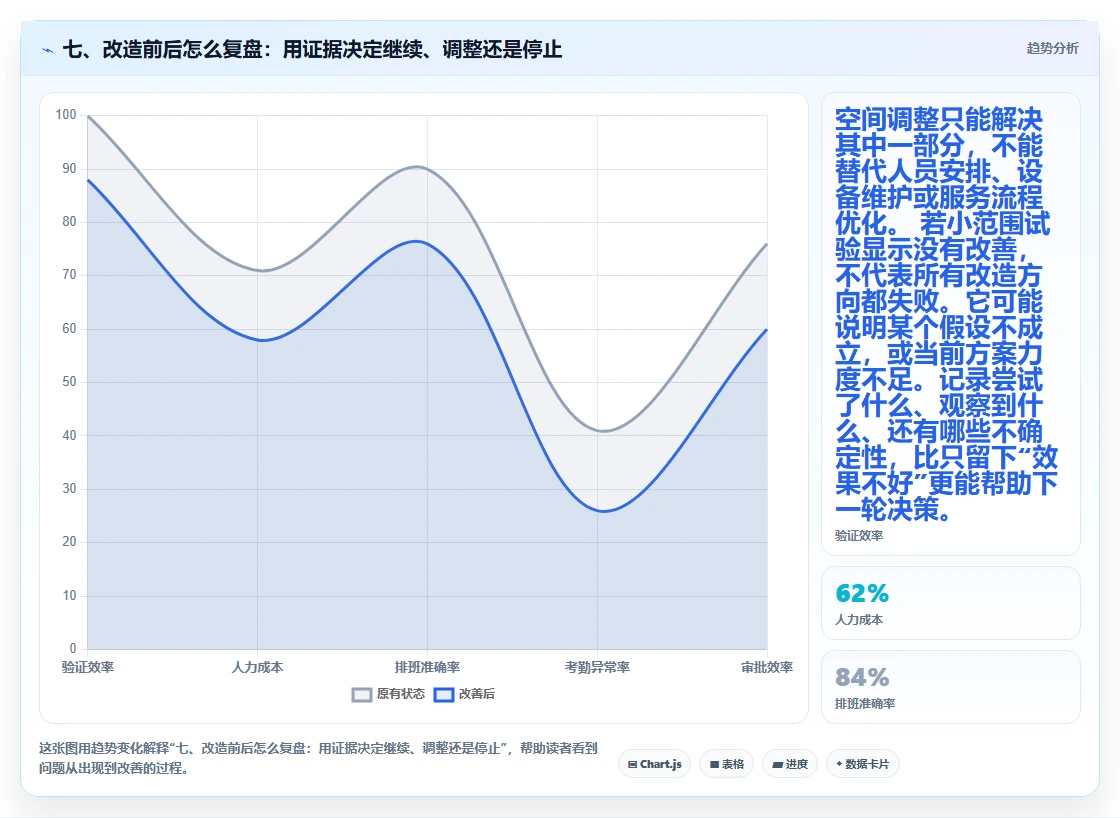
Task: Click the 84% value
Action: (862, 677)
